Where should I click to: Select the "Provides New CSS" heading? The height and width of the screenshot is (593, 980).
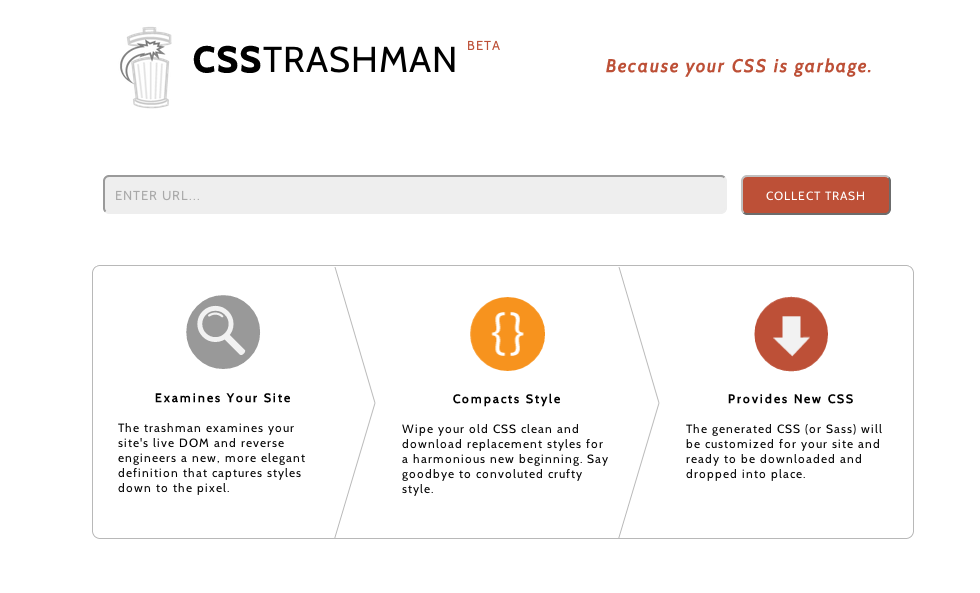[791, 399]
